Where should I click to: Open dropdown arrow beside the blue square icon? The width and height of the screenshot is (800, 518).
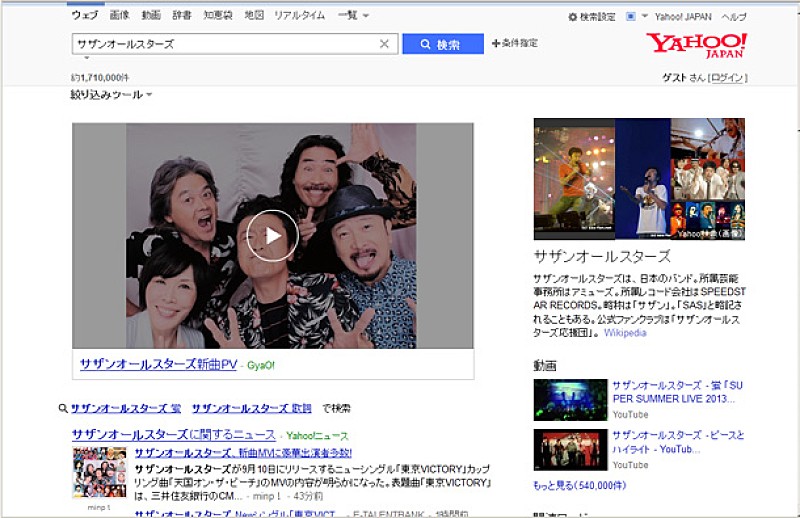click(645, 17)
